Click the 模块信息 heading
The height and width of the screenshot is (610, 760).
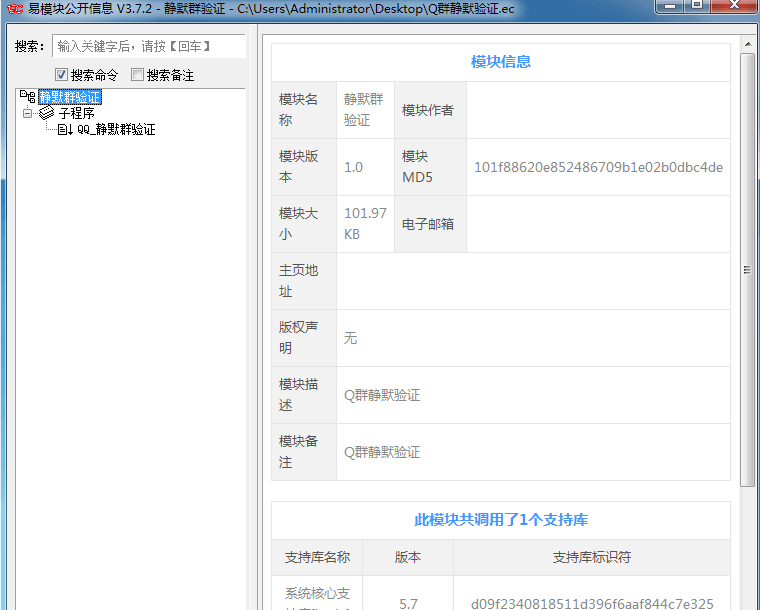[501, 62]
